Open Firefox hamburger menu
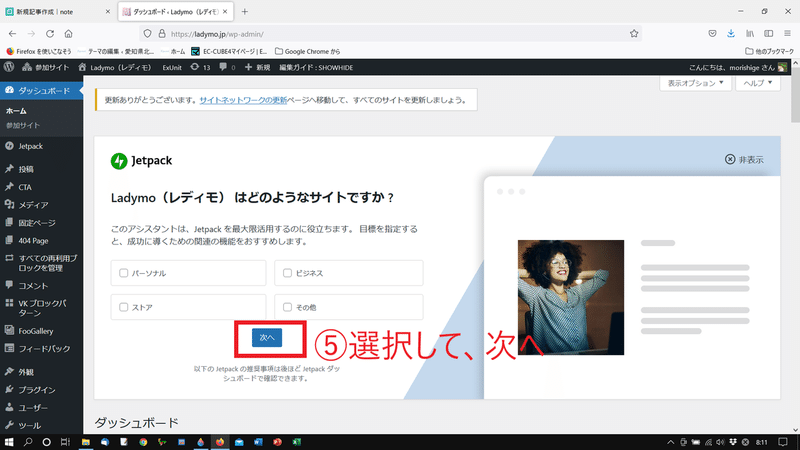This screenshot has height=450, width=800. point(787,34)
